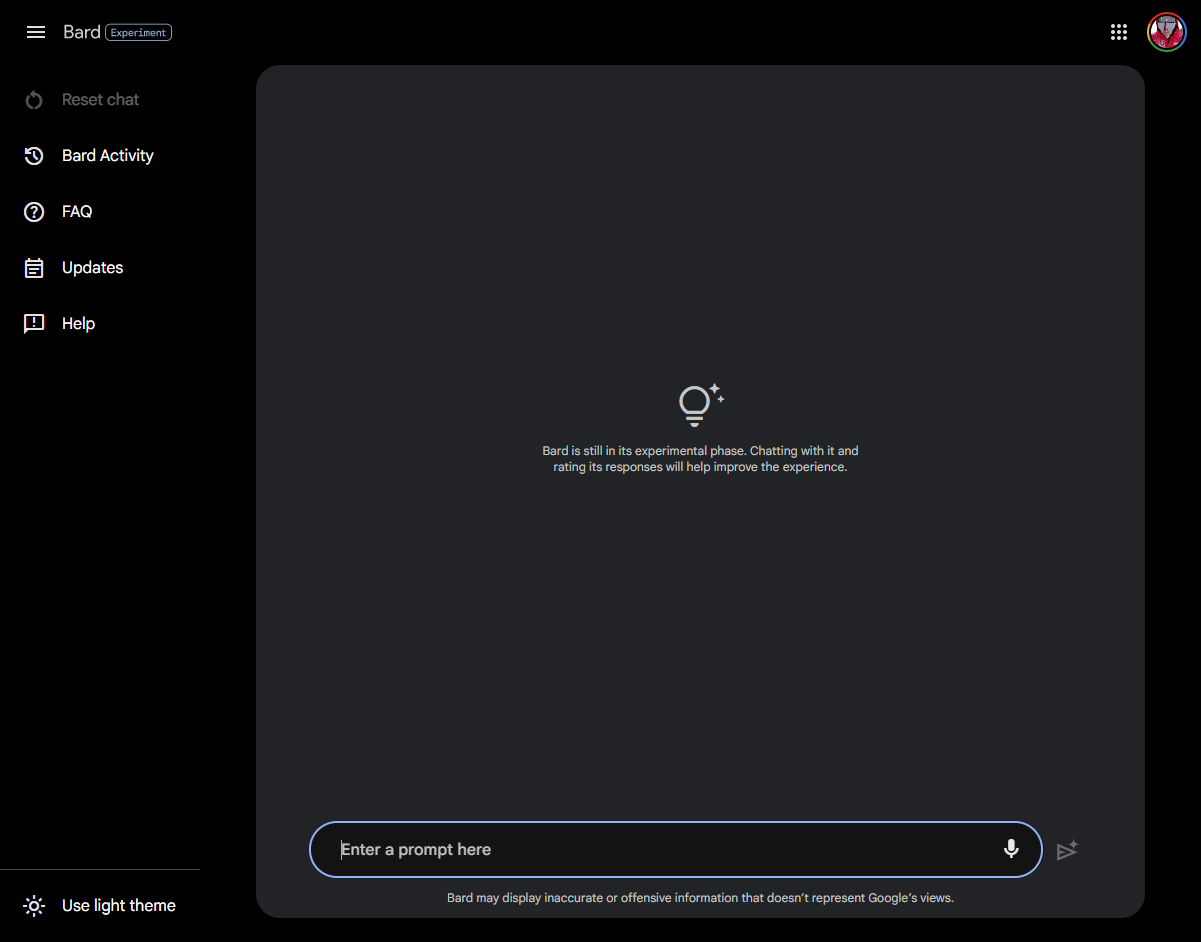The width and height of the screenshot is (1201, 942).
Task: Open the Google apps grid launcher
Action: [x=1119, y=32]
